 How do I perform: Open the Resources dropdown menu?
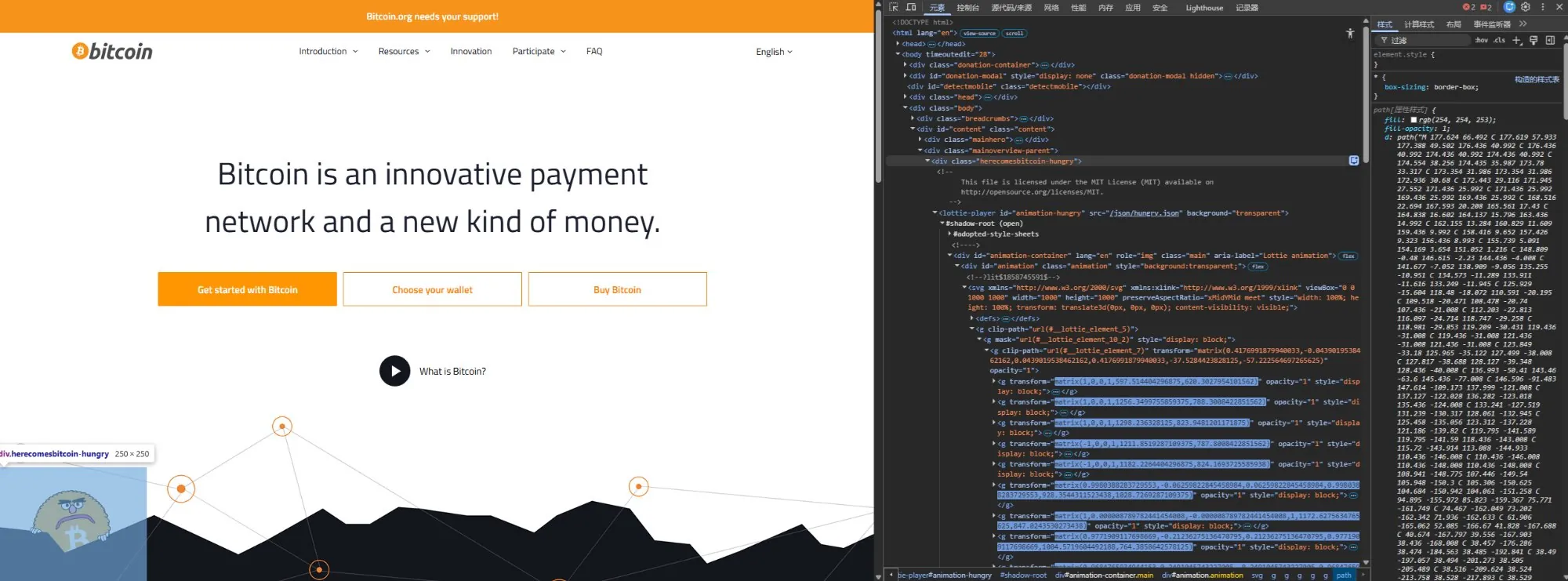[404, 52]
